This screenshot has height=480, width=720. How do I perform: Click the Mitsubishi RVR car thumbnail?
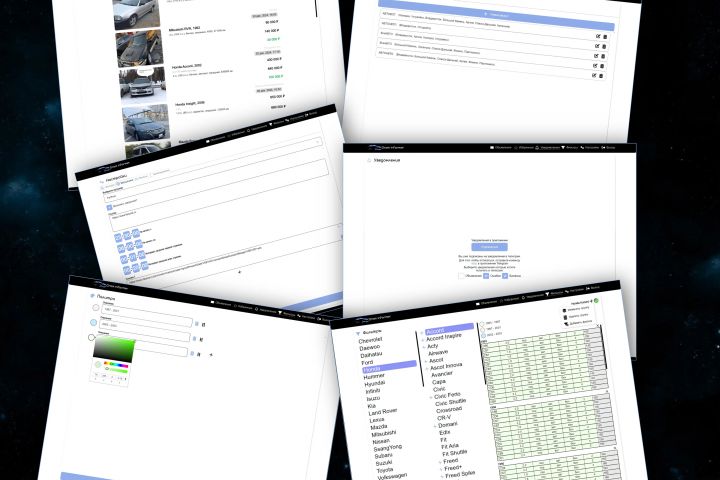pyautogui.click(x=139, y=48)
